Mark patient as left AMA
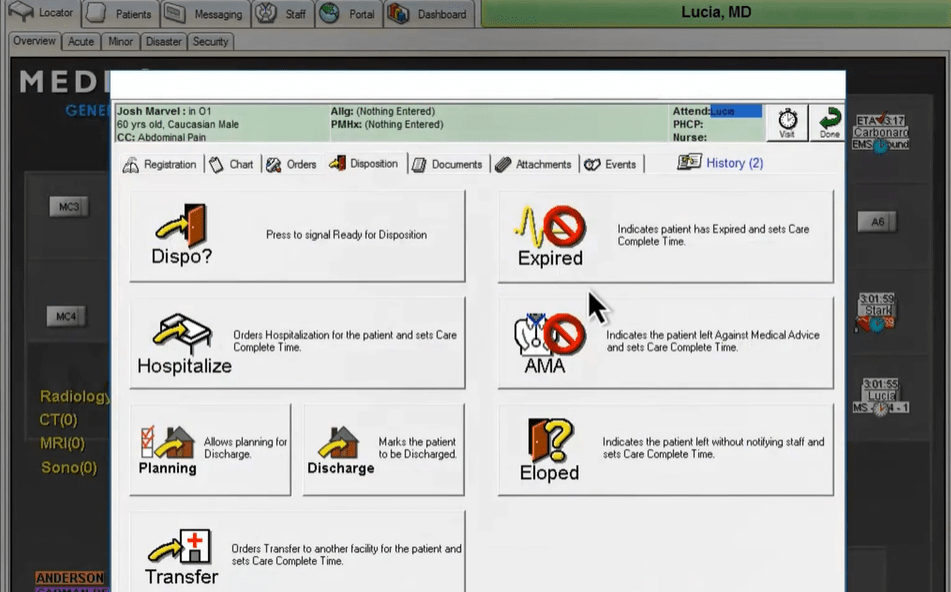The image size is (951, 592). (x=548, y=335)
